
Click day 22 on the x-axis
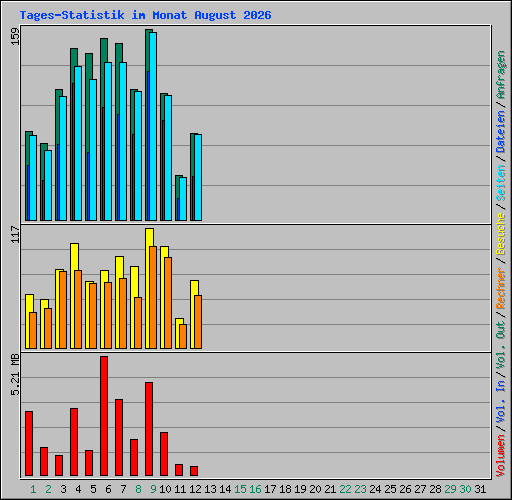[345, 489]
